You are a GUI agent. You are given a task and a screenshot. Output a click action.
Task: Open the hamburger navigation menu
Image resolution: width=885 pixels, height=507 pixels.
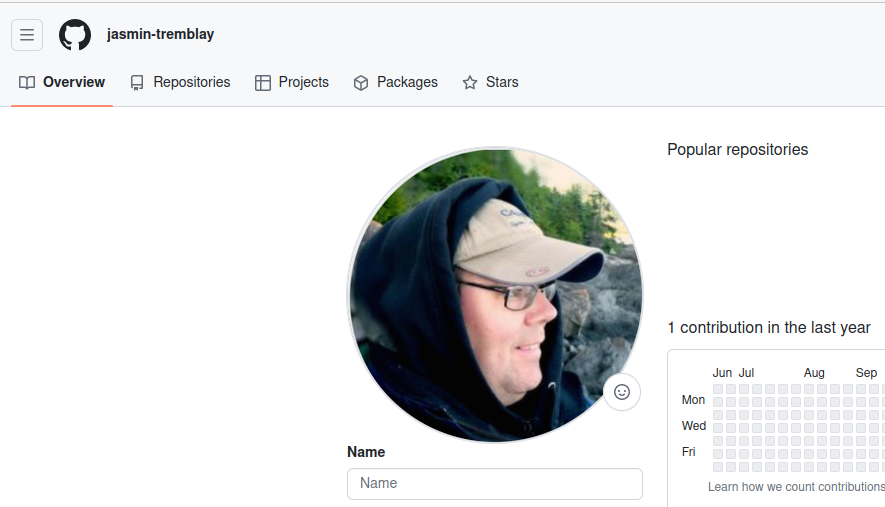click(x=27, y=35)
